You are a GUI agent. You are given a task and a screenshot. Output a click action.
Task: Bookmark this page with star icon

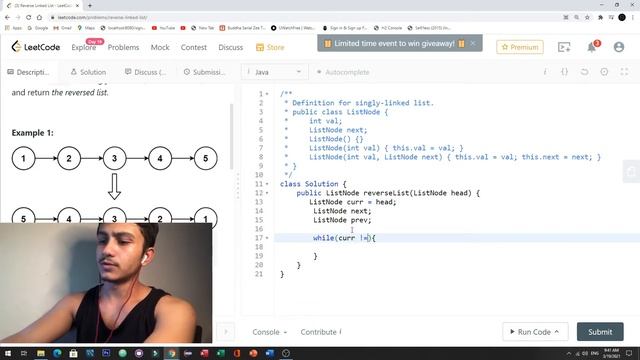587,17
